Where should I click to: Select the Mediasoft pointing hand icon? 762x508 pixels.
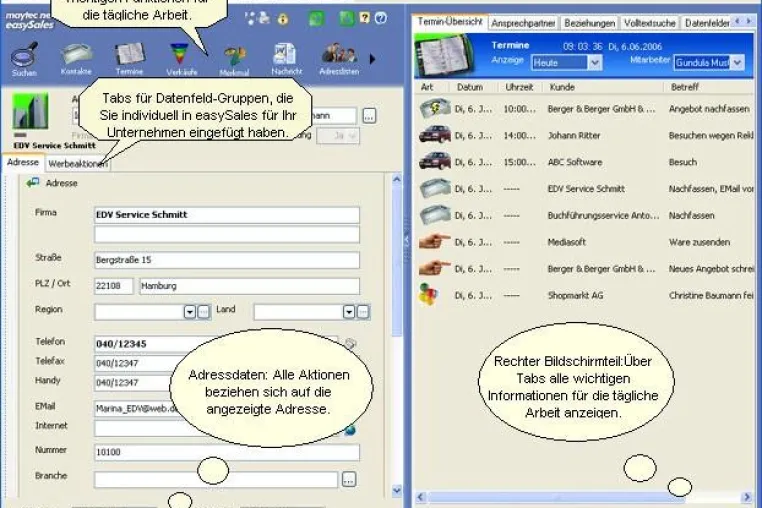tap(435, 241)
